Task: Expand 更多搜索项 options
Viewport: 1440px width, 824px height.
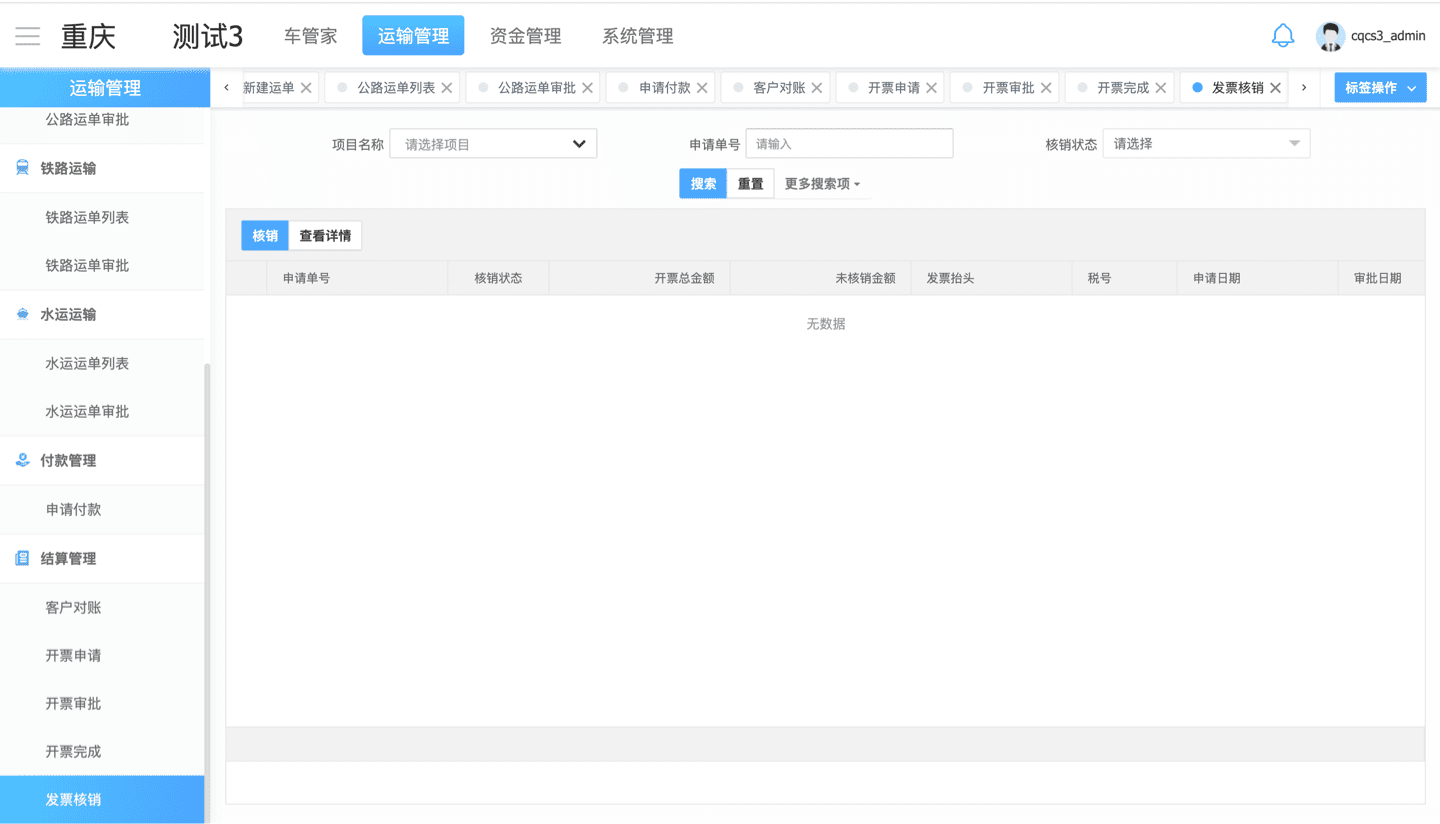Action: click(x=822, y=184)
